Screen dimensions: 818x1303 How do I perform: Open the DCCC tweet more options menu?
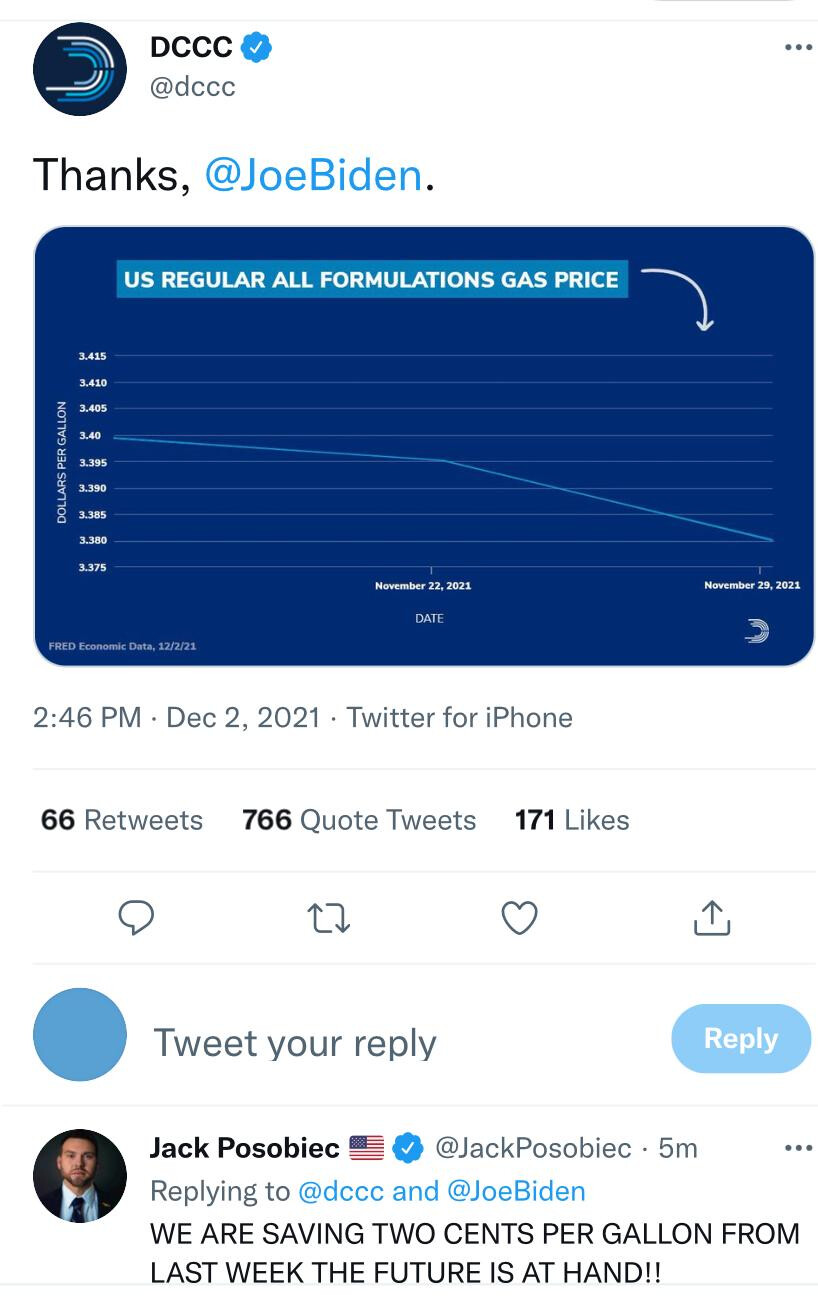(797, 48)
